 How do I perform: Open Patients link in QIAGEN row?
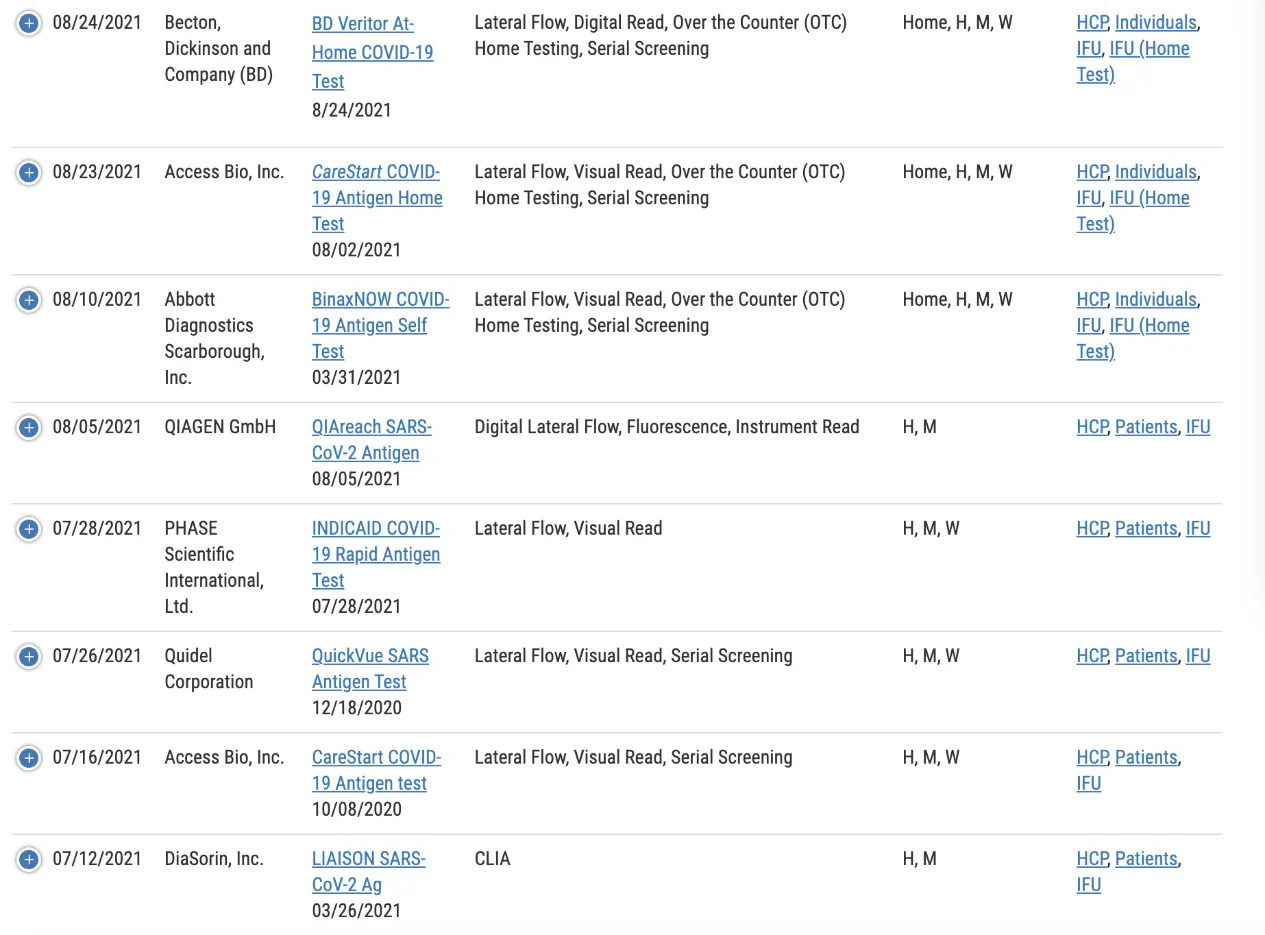[1146, 427]
